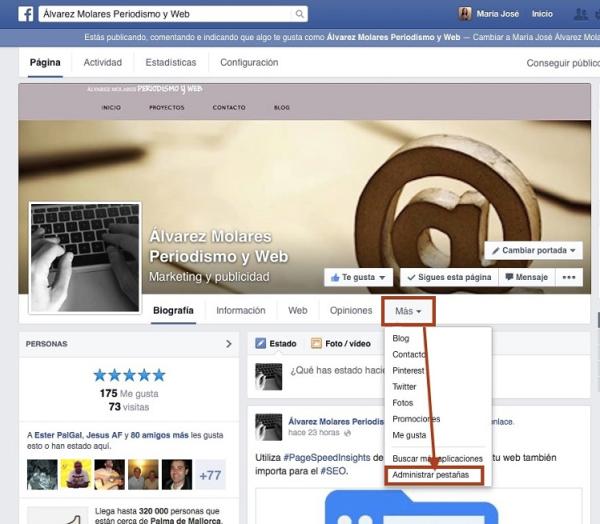Click the 175 Me gusta count
This screenshot has width=600, height=524.
point(129,393)
